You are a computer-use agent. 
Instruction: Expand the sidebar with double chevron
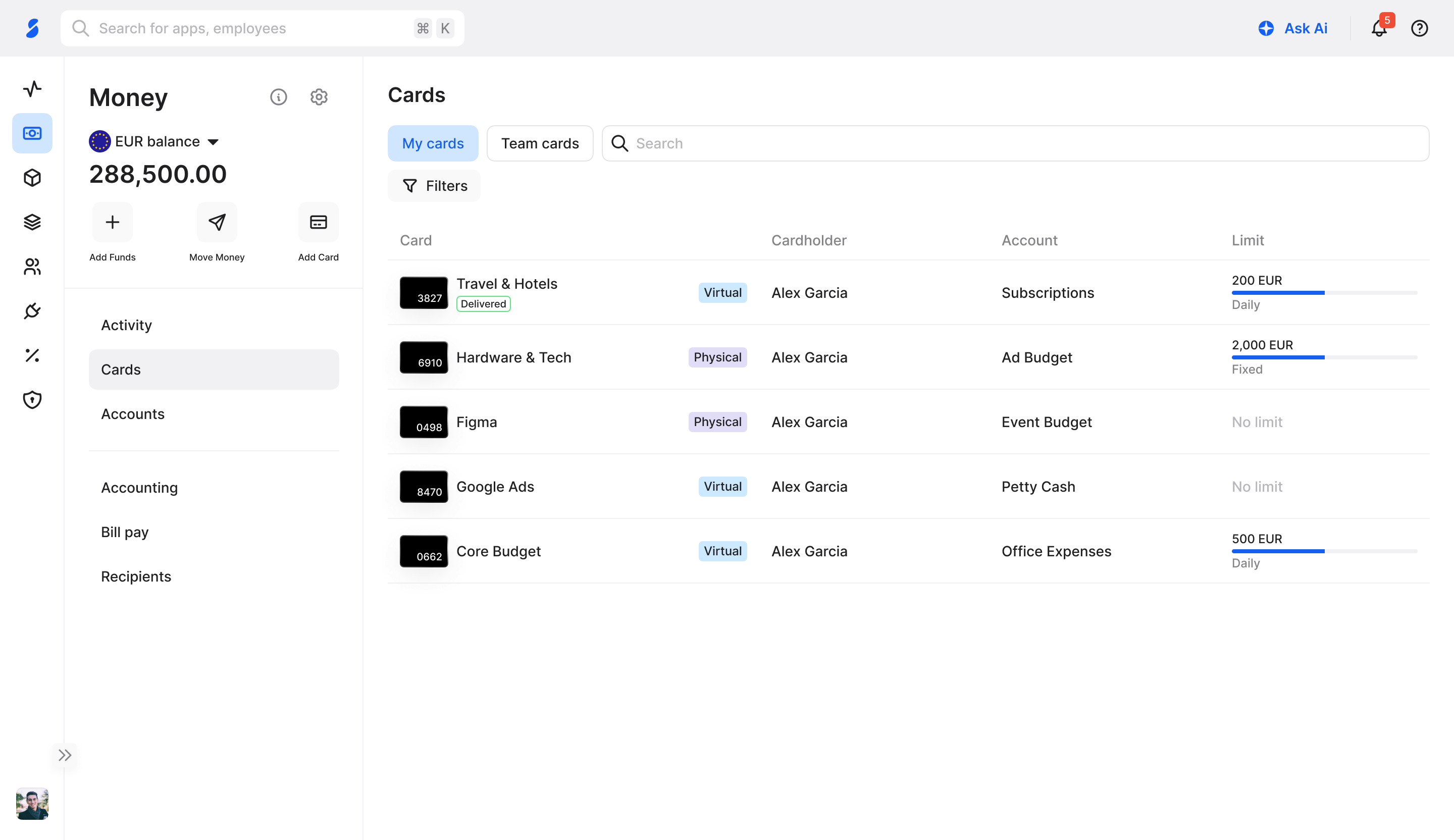pos(65,755)
